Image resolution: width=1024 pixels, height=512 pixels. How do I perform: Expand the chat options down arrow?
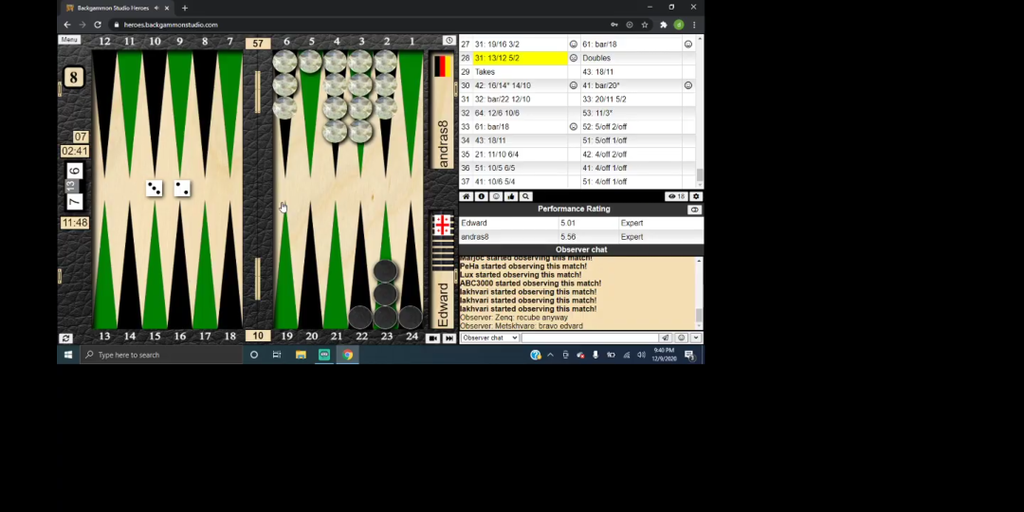click(x=696, y=338)
